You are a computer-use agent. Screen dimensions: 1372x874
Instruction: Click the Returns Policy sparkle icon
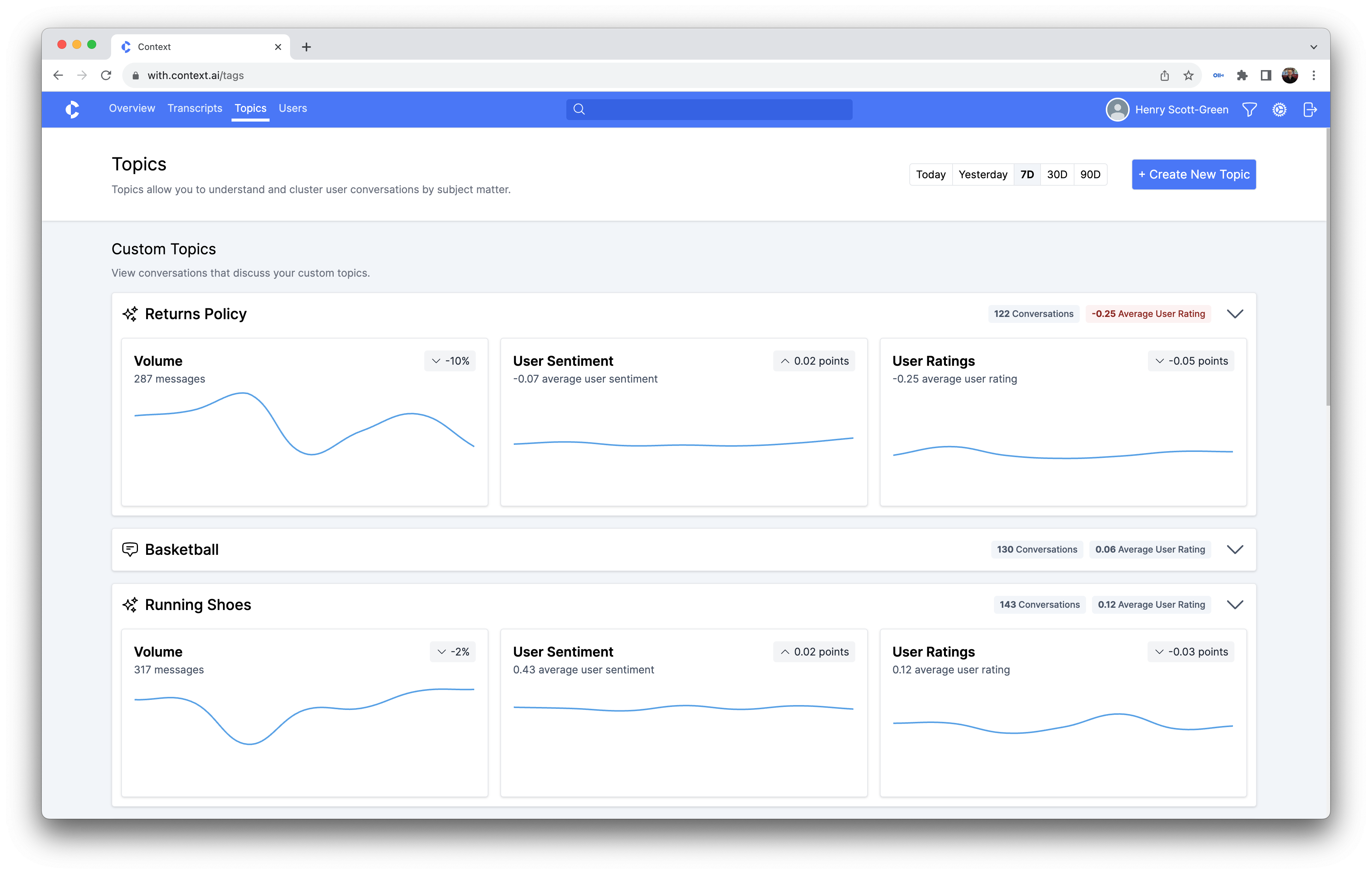(x=130, y=314)
